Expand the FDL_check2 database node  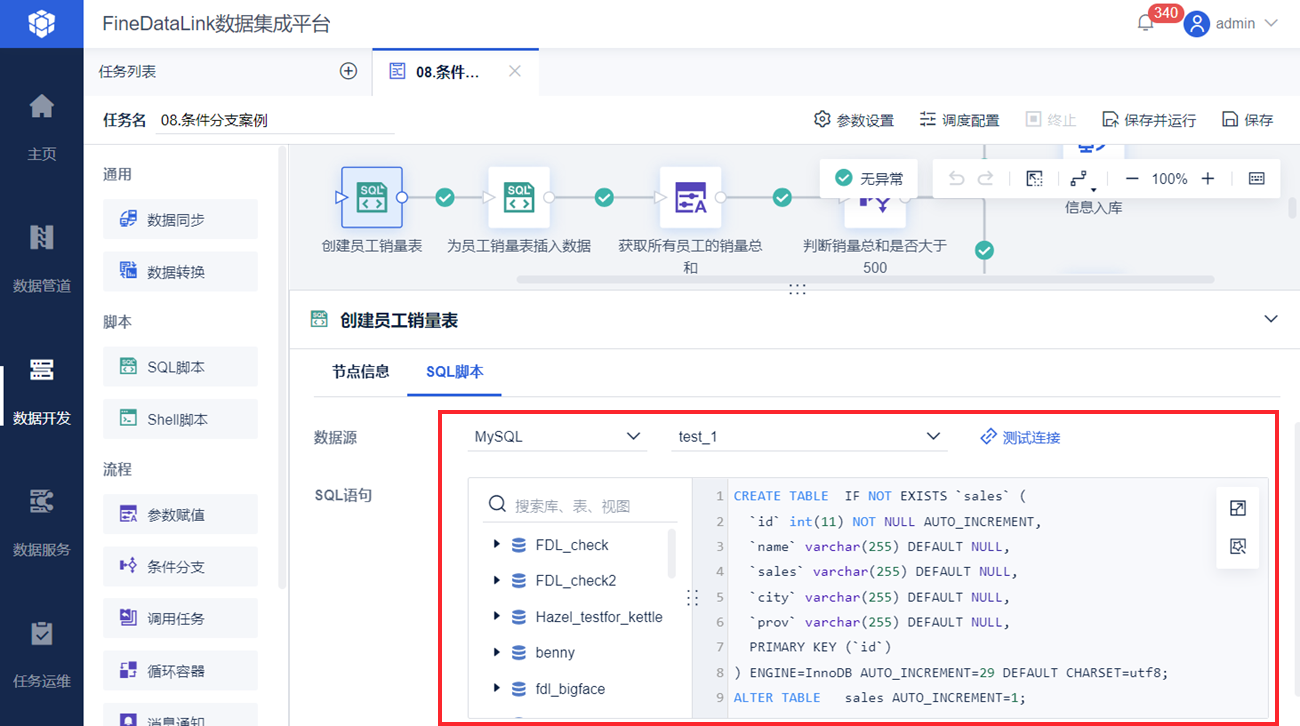(x=497, y=581)
